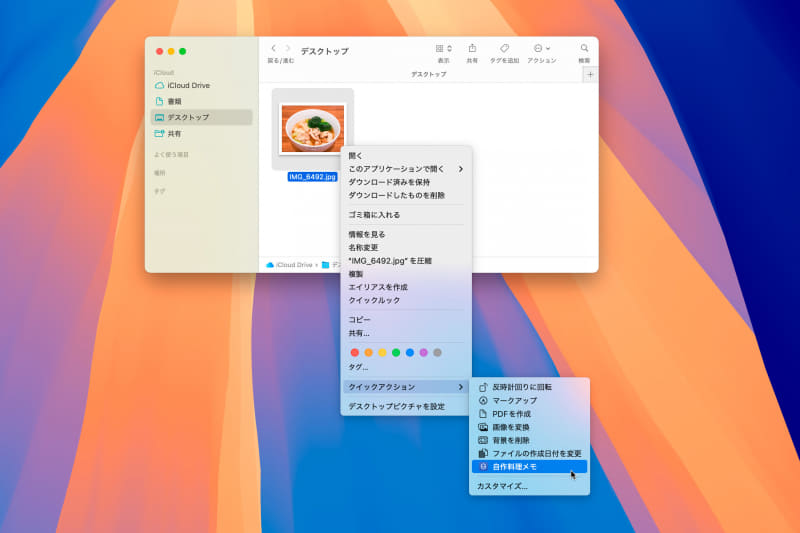Expand このアプリケーションで開く submenu
The image size is (800, 533).
406,169
